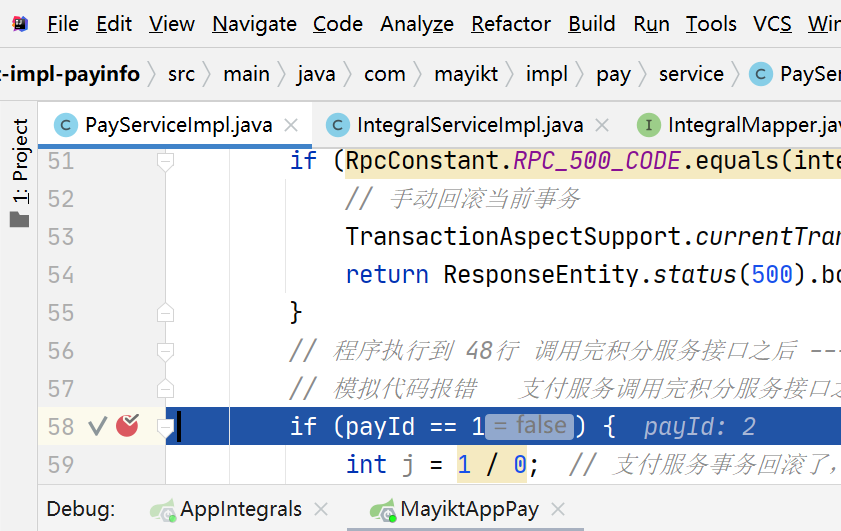Open the View menu

point(172,24)
